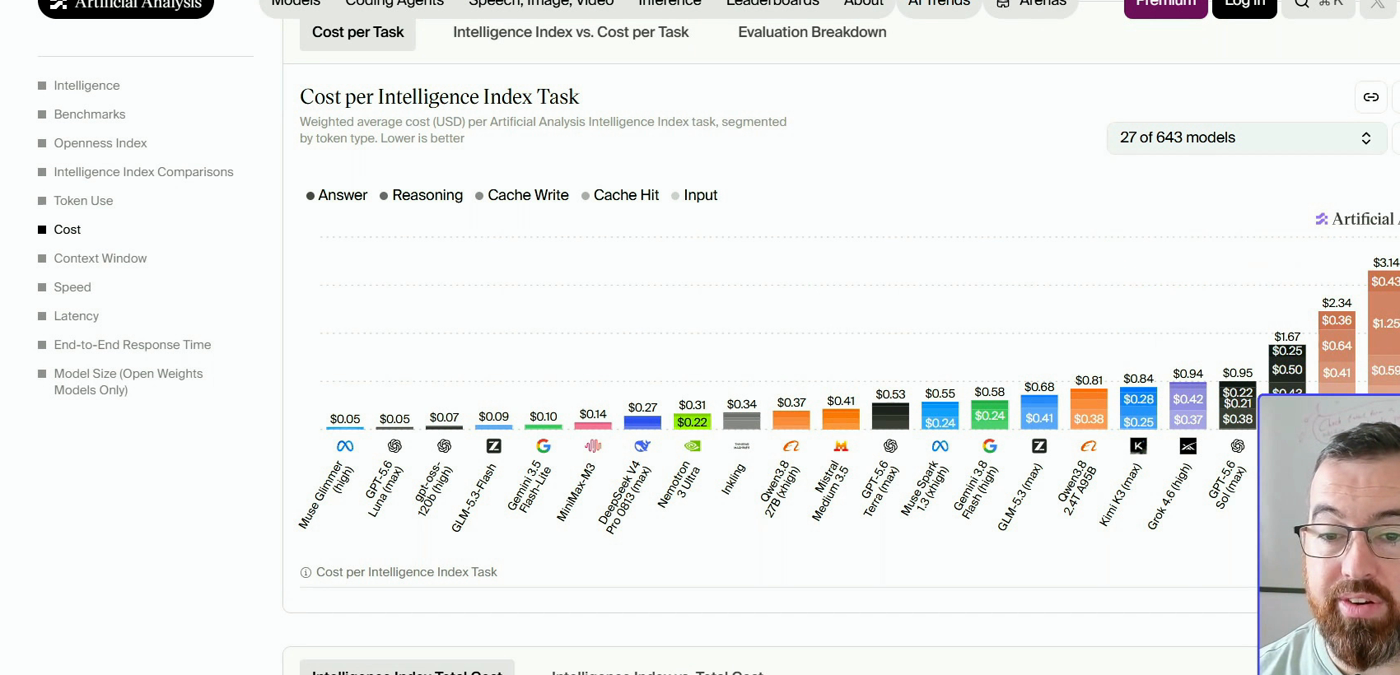Click the Google logo for Gemini 3.8 Flash
Image resolution: width=1400 pixels, height=675 pixels.
[989, 446]
